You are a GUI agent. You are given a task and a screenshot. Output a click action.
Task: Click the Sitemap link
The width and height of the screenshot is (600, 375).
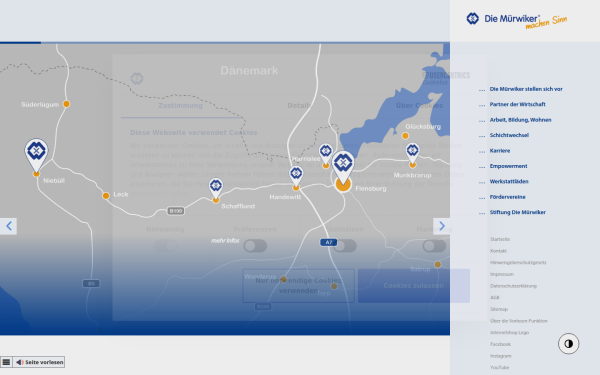point(499,309)
